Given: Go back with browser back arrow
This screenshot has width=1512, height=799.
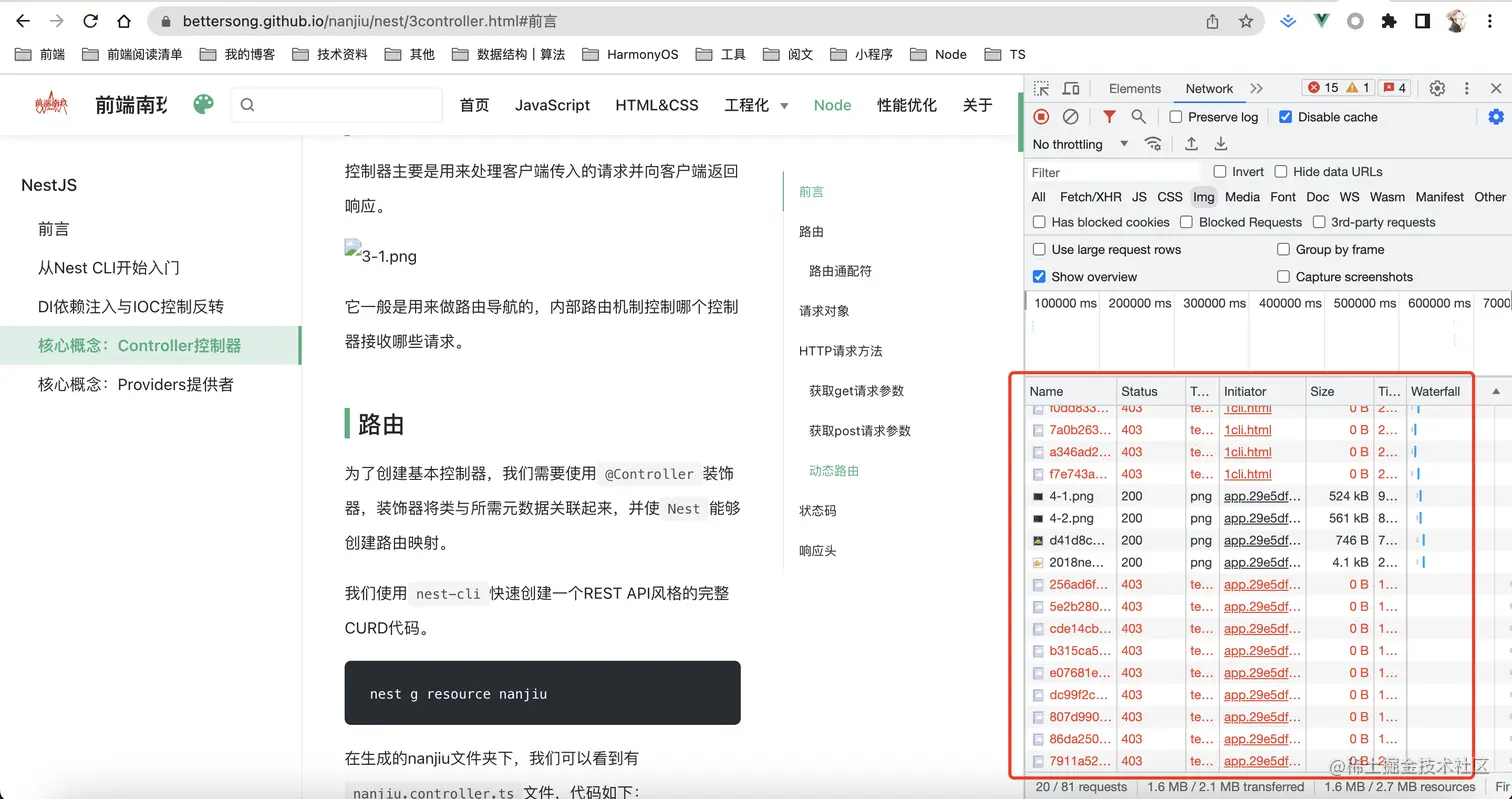Looking at the screenshot, I should (x=24, y=20).
